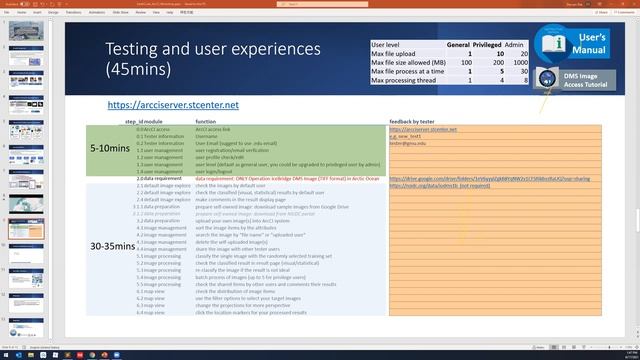Screen dimensions: 640x360
Task: Open the Transitions ribbon tab
Action: pos(73,13)
